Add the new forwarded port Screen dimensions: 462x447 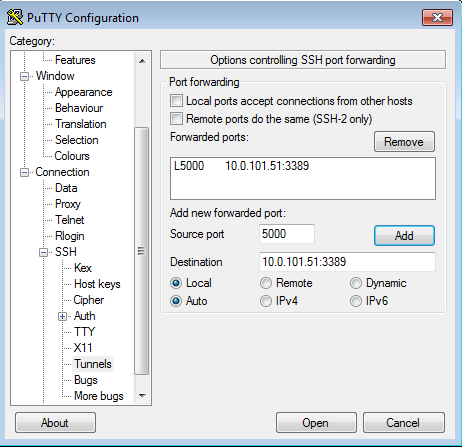tap(404, 236)
